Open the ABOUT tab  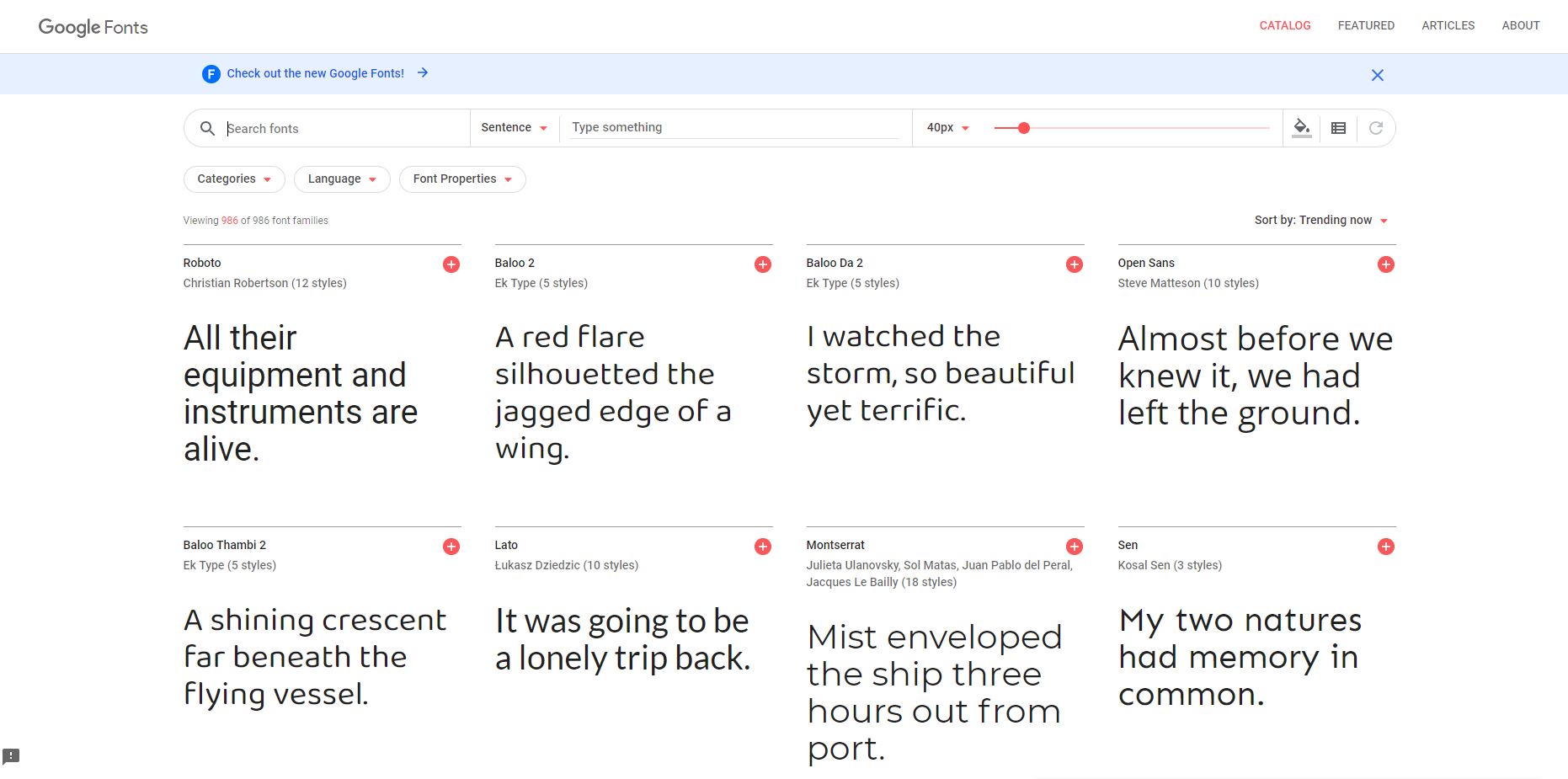(x=1521, y=25)
